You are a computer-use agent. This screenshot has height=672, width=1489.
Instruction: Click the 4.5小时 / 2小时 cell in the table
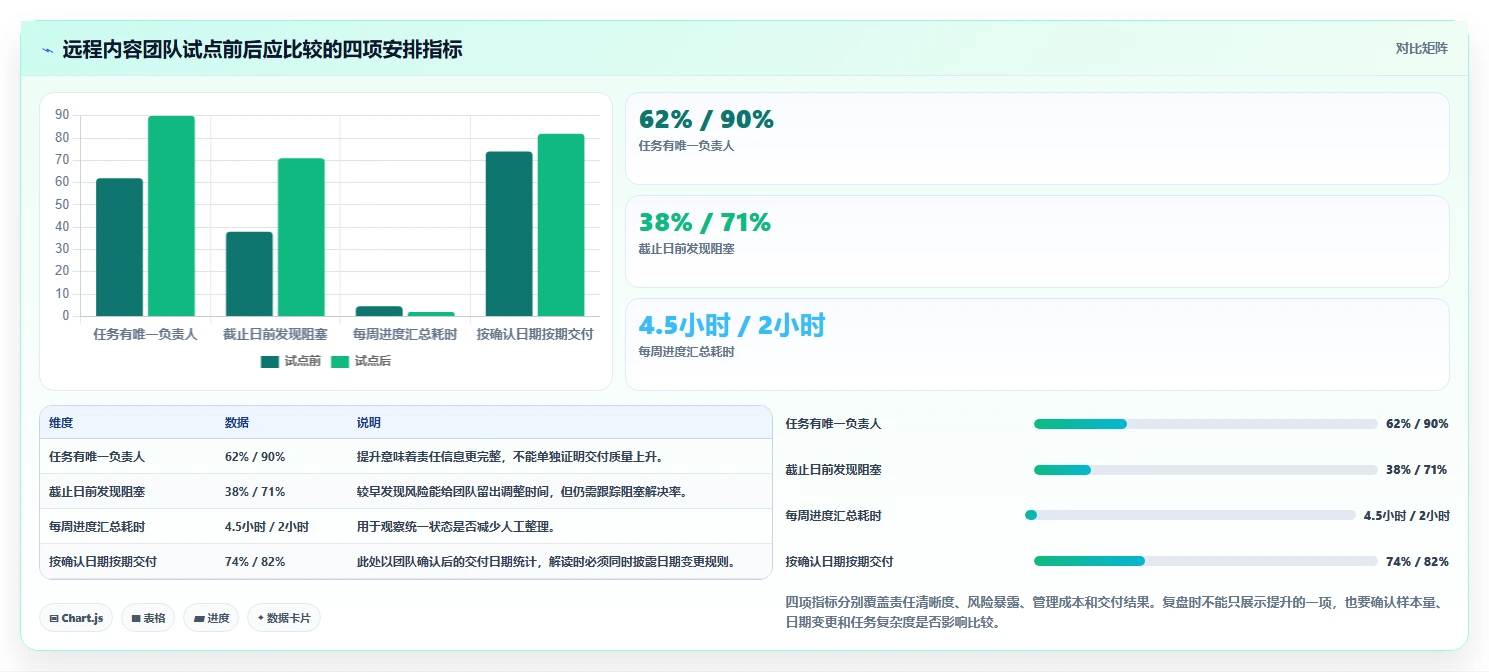[x=267, y=527]
